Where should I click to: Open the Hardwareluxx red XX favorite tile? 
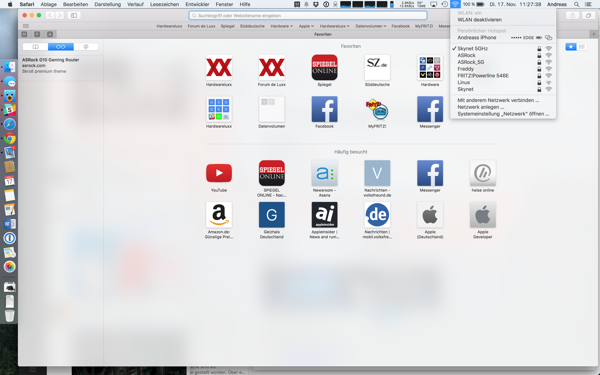pos(219,67)
